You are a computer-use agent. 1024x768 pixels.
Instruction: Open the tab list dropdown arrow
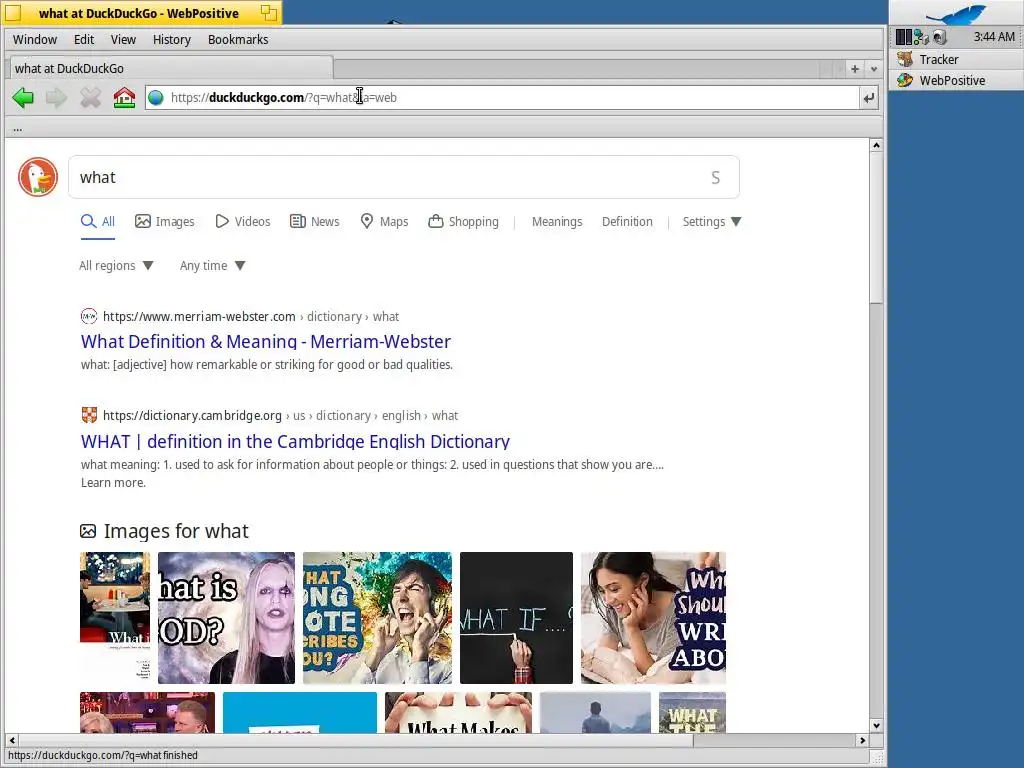(874, 69)
